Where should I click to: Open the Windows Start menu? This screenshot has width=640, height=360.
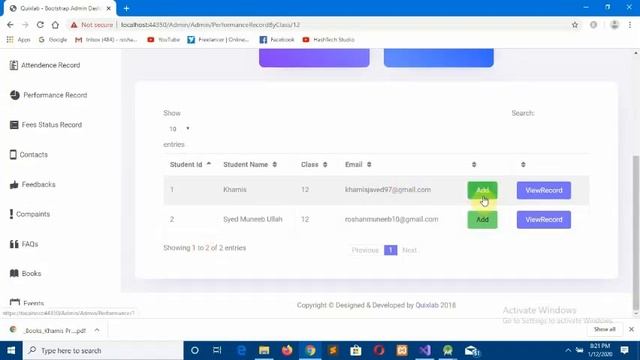pyautogui.click(x=11, y=351)
